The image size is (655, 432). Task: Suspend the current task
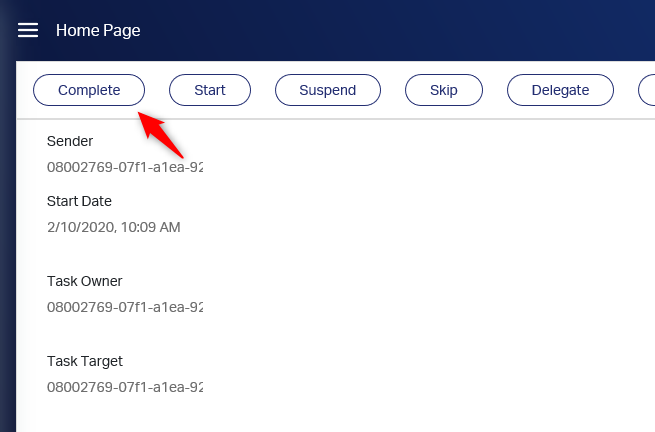click(x=328, y=90)
